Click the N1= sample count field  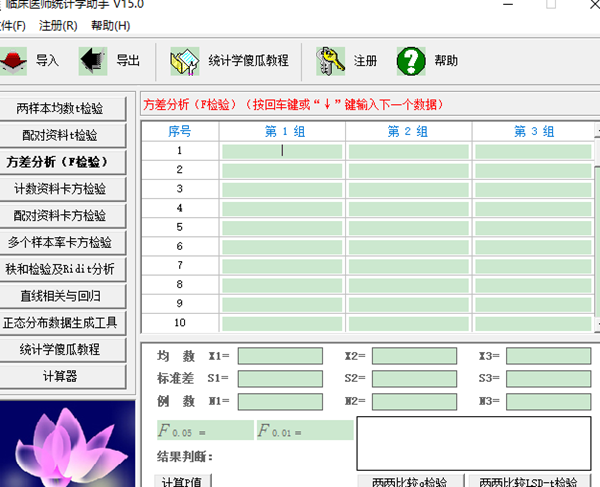(x=280, y=402)
